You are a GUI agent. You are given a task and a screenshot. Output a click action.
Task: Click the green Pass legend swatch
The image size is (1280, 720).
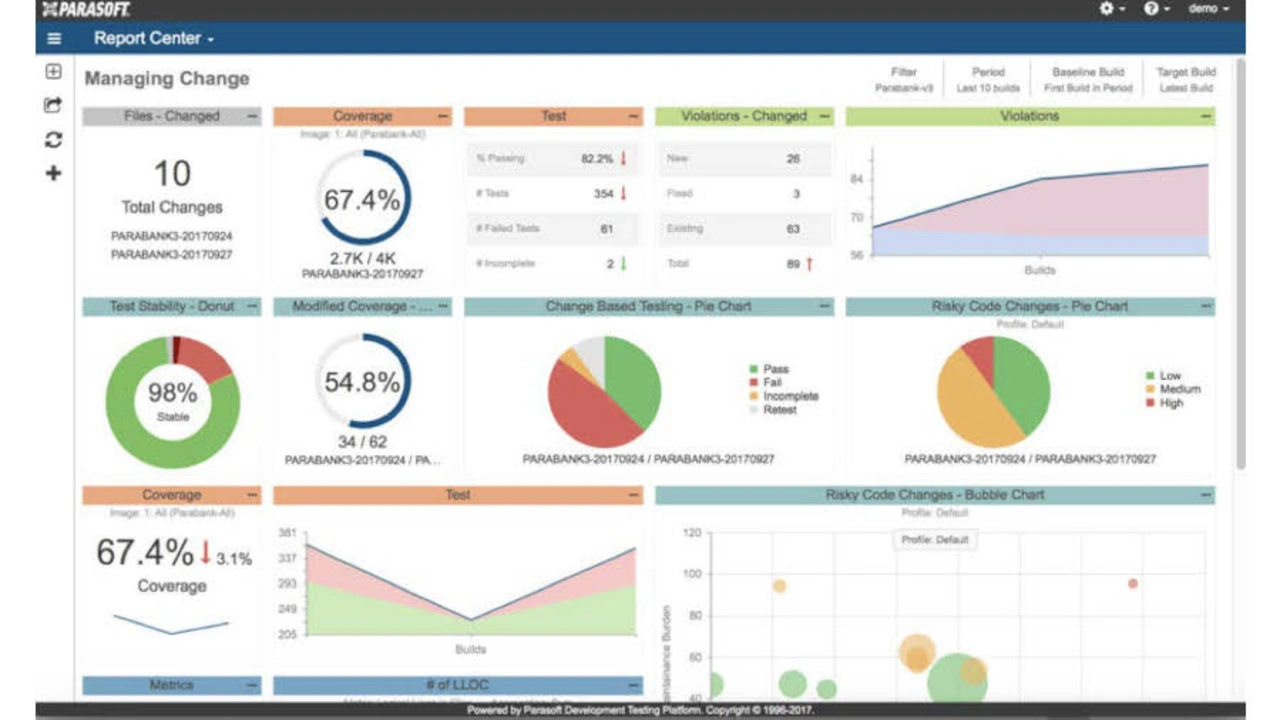pos(753,369)
